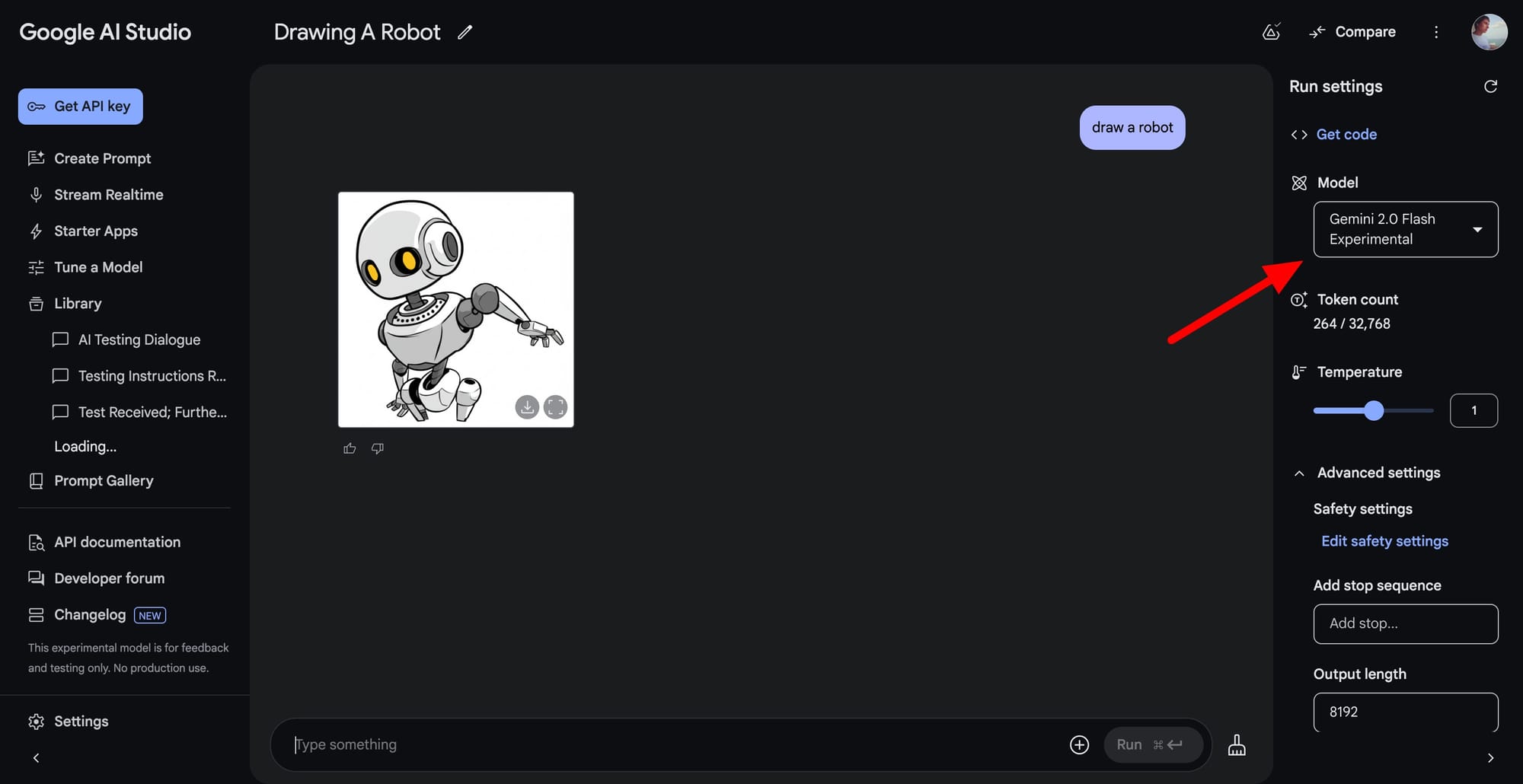This screenshot has width=1523, height=784.
Task: Attach media with the plus icon
Action: 1079,744
